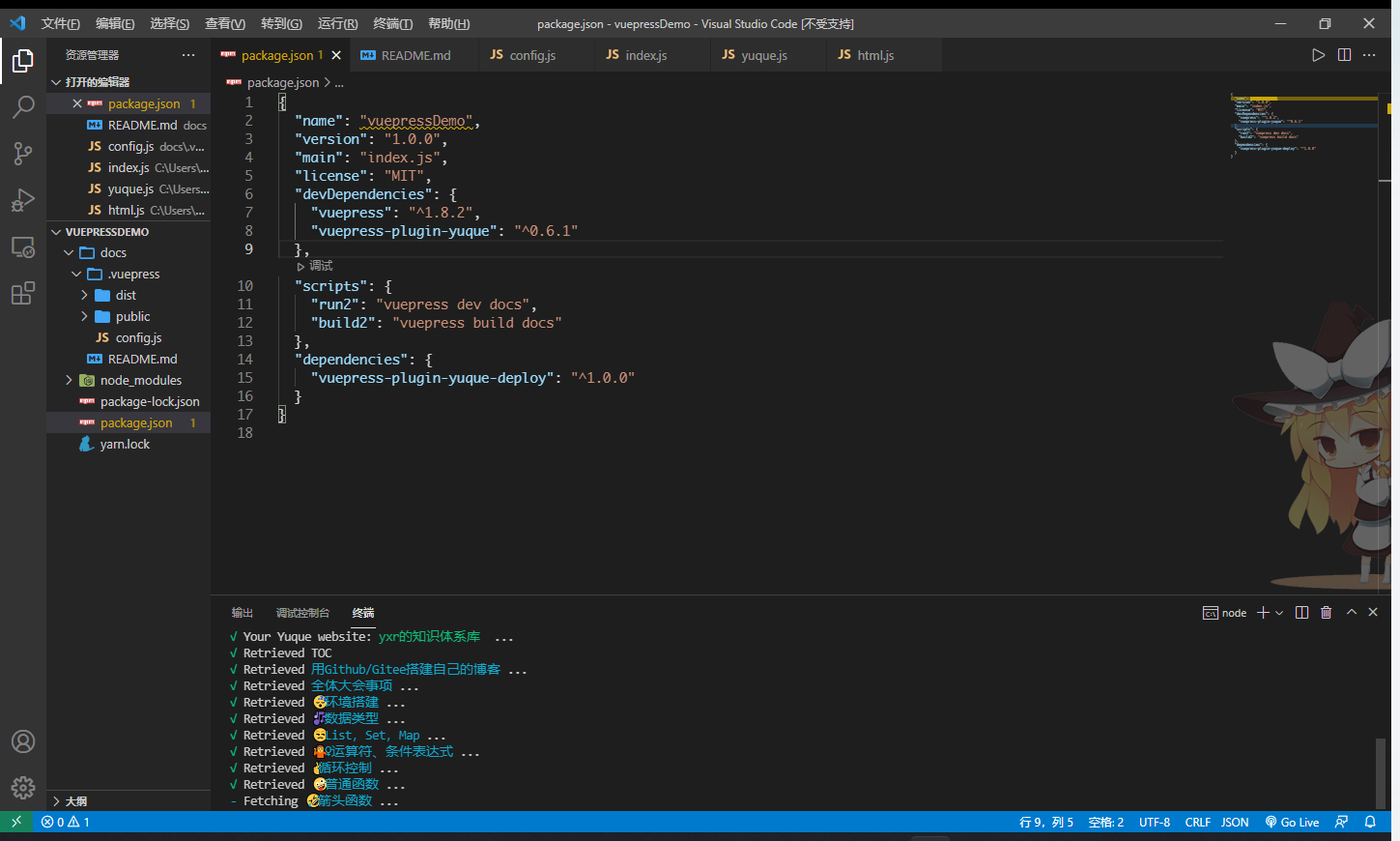Image resolution: width=1400 pixels, height=841 pixels.
Task: Open the Run and Debug view
Action: coord(23,200)
